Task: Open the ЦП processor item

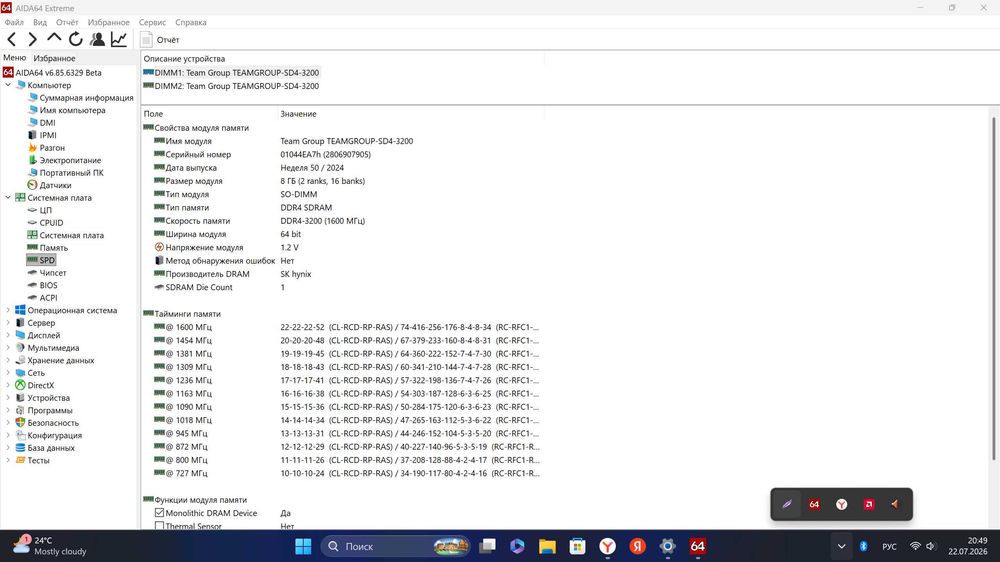Action: point(45,210)
